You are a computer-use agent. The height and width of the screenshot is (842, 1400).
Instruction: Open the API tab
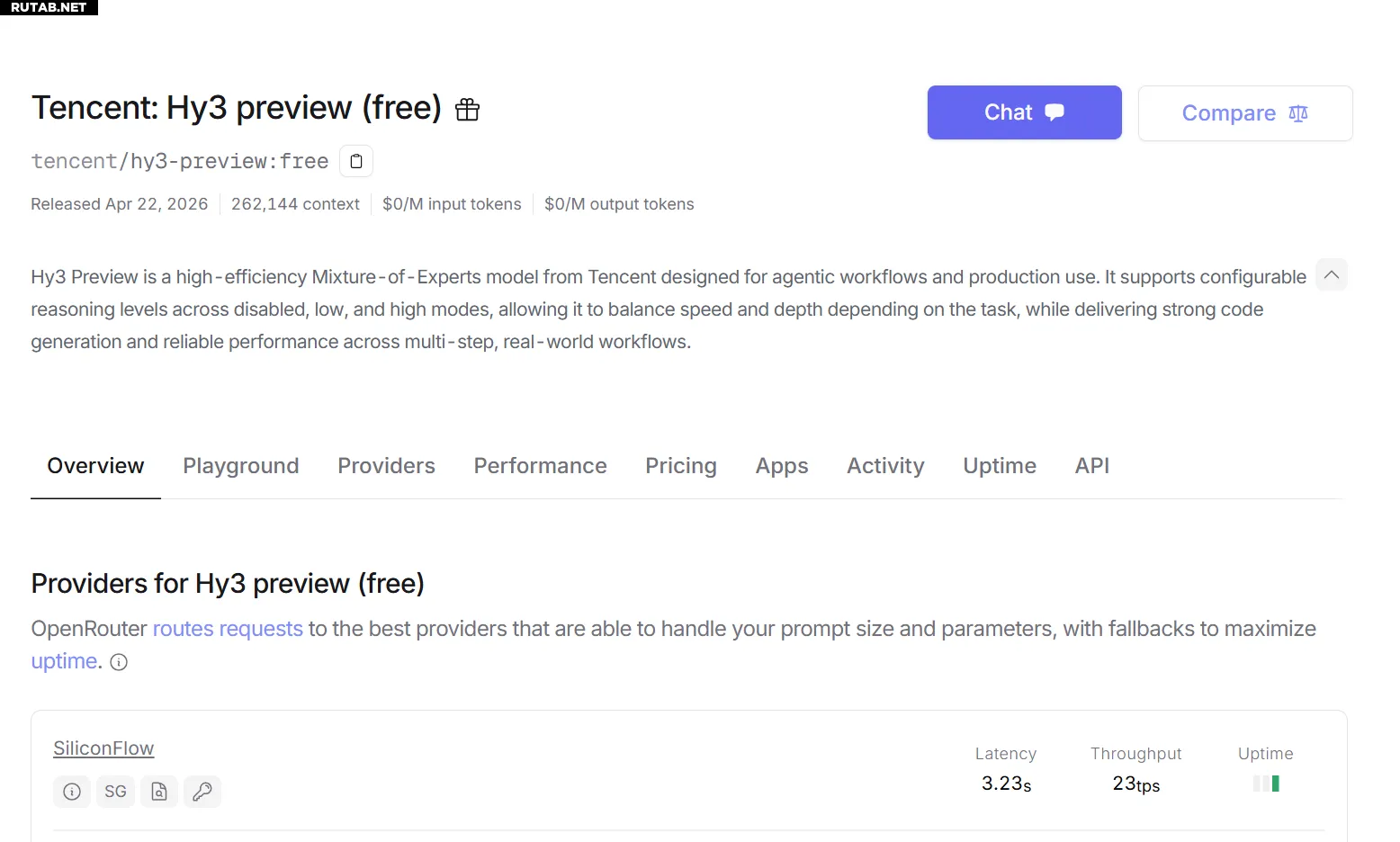pos(1091,466)
